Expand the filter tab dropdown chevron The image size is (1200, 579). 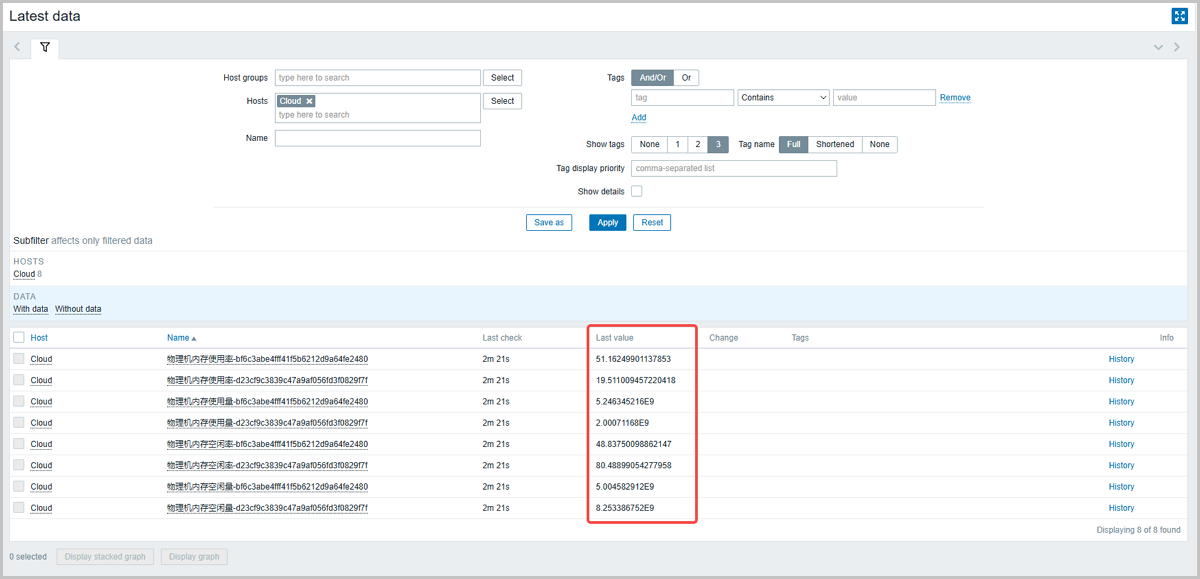click(x=1158, y=47)
